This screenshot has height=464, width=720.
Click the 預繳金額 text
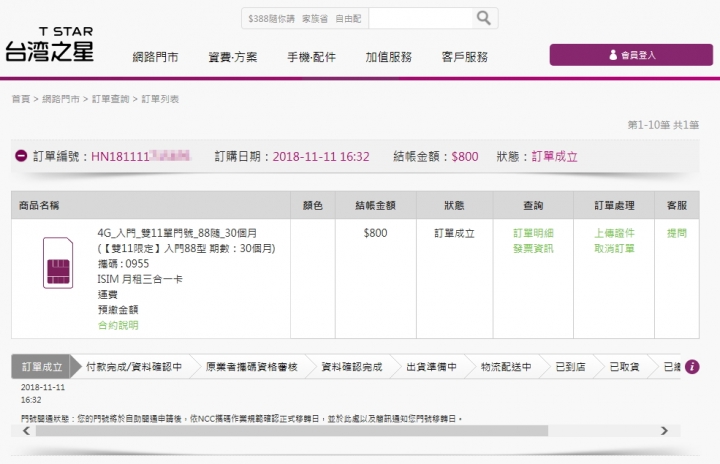[x=118, y=310]
